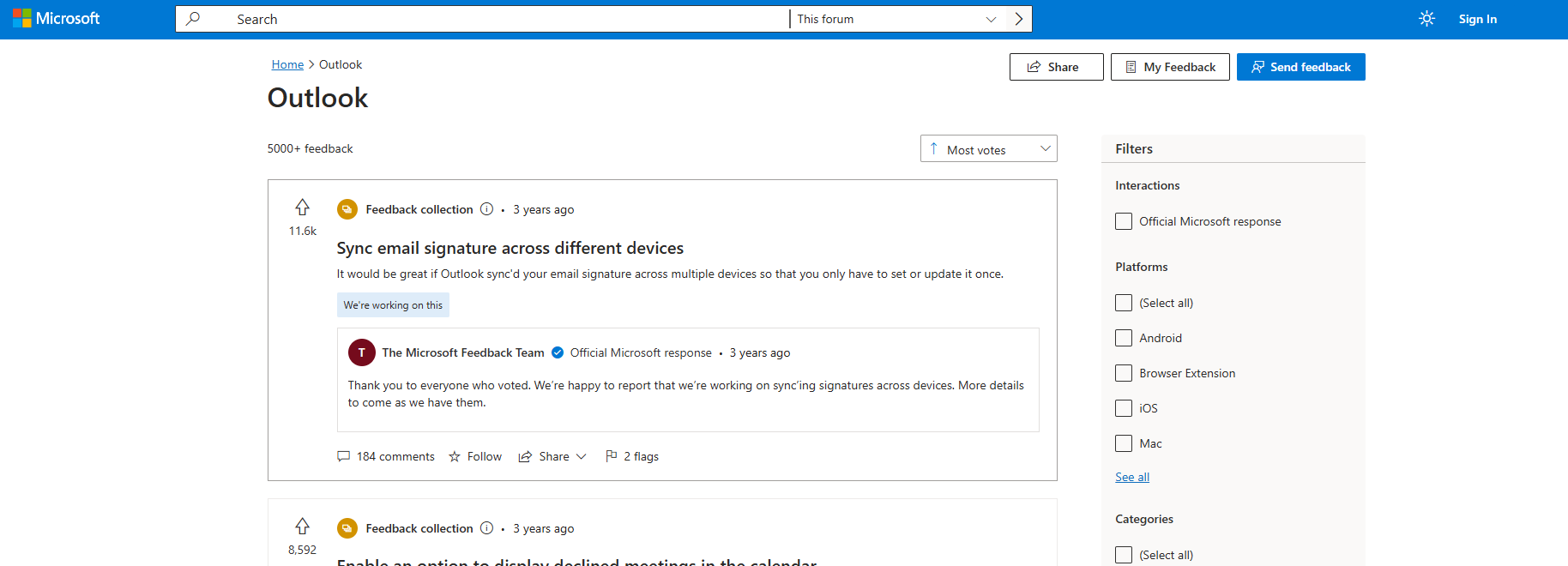Click the info icon beside first Feedback collection
The height and width of the screenshot is (566, 1568).
(x=486, y=209)
